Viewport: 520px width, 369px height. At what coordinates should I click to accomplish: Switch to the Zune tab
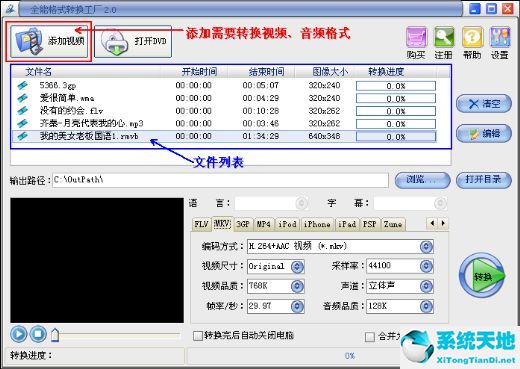point(393,224)
